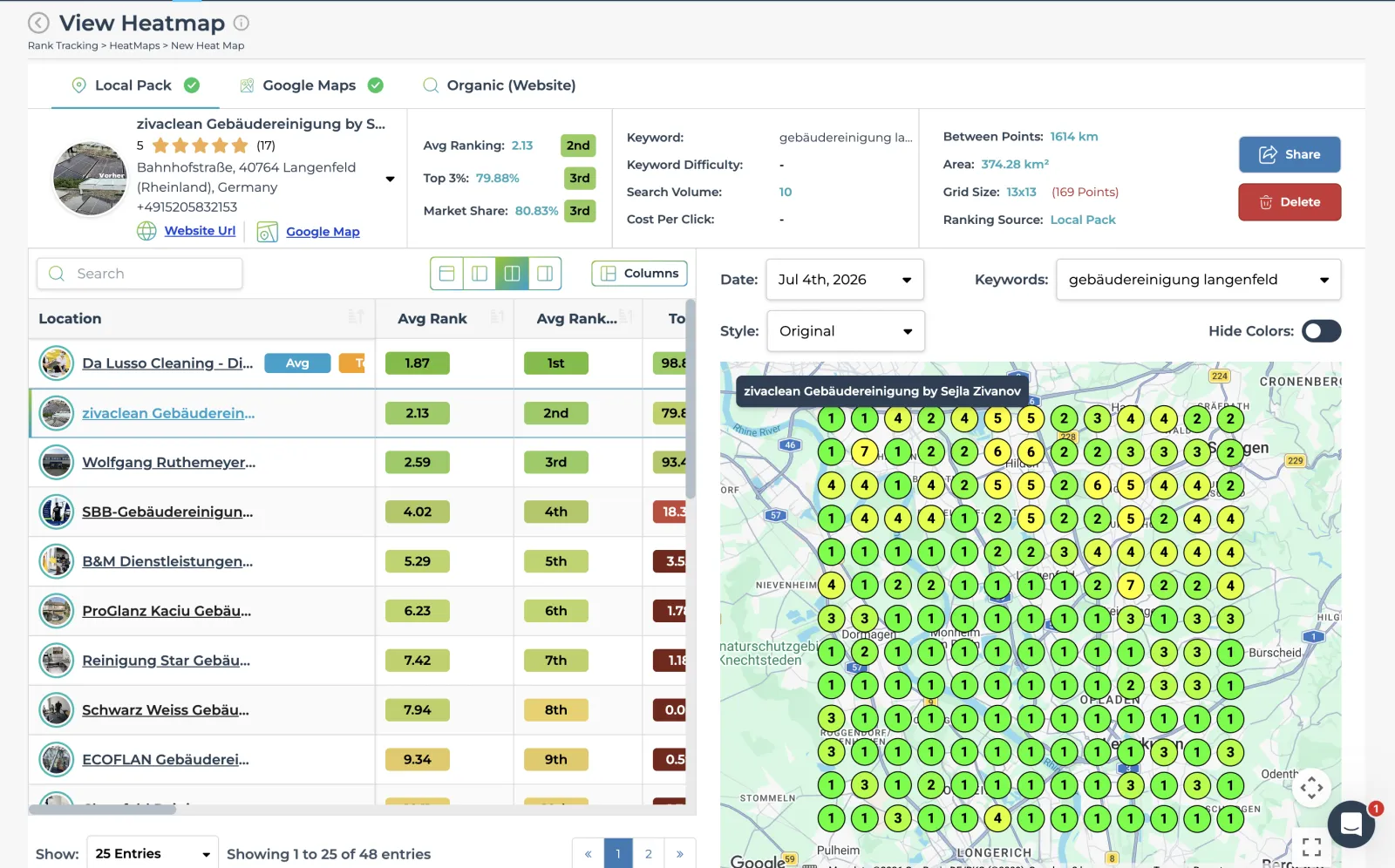The width and height of the screenshot is (1395, 868).
Task: Open the live chat widget bubble
Action: [1351, 824]
